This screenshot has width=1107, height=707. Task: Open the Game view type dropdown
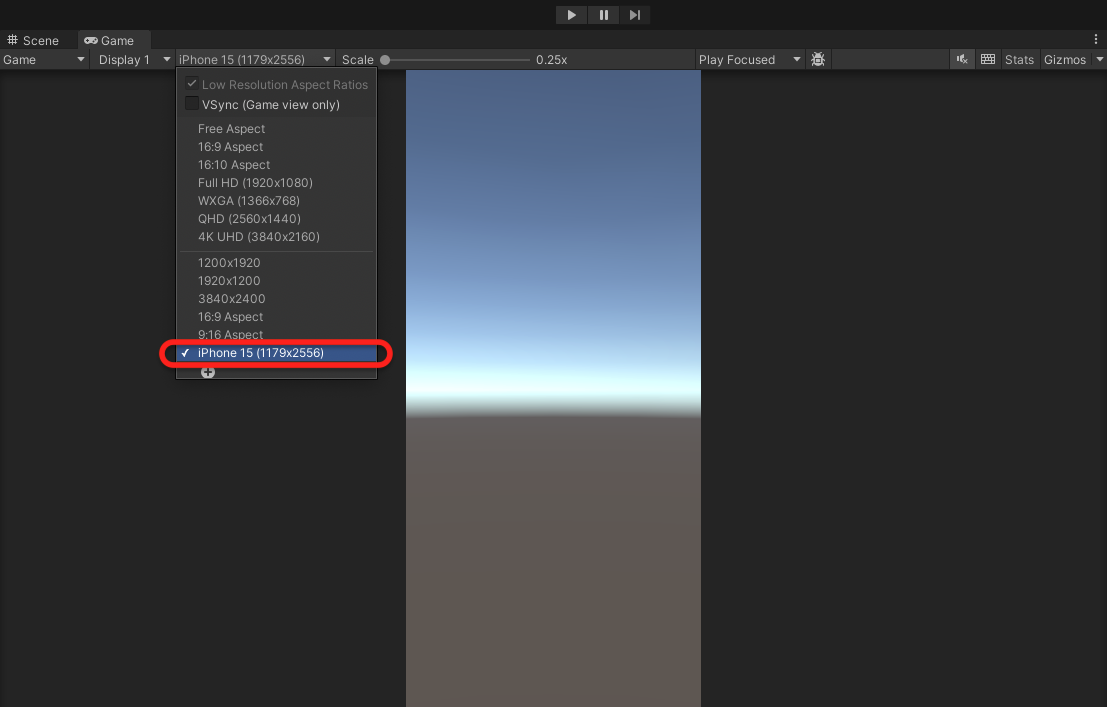(44, 60)
